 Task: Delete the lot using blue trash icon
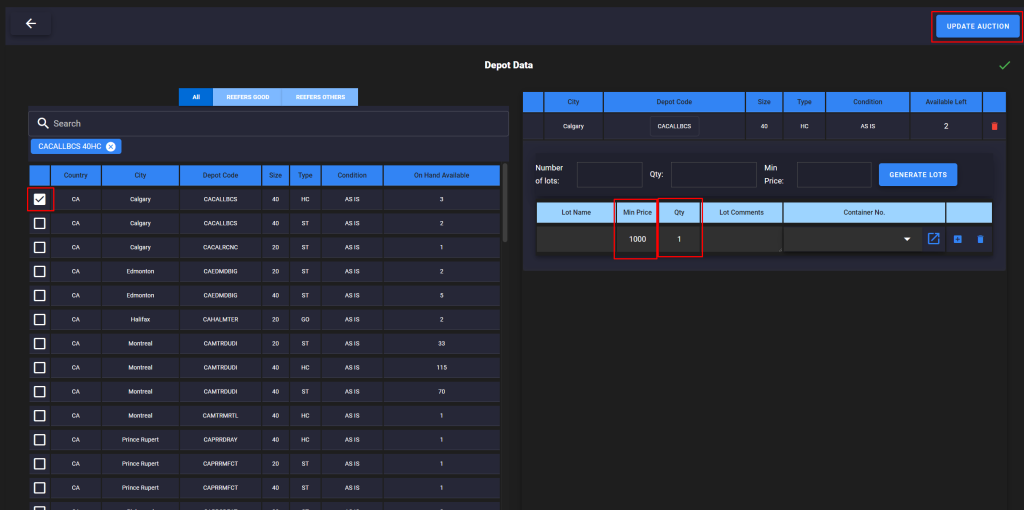(x=980, y=239)
